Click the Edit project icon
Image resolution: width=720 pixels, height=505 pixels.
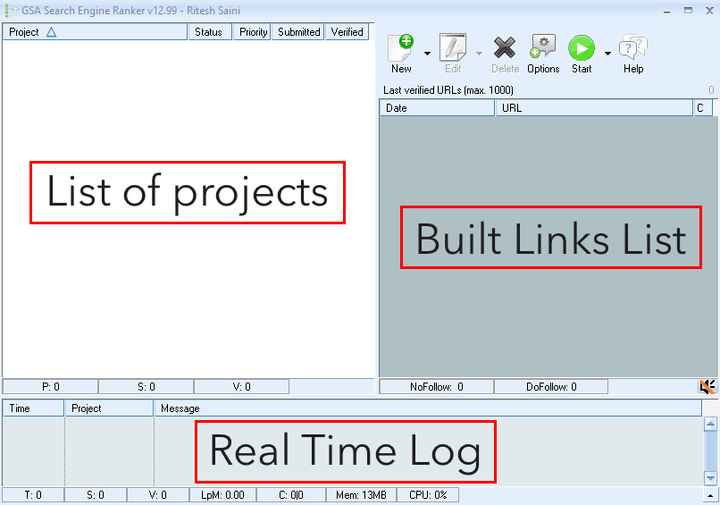pyautogui.click(x=453, y=48)
